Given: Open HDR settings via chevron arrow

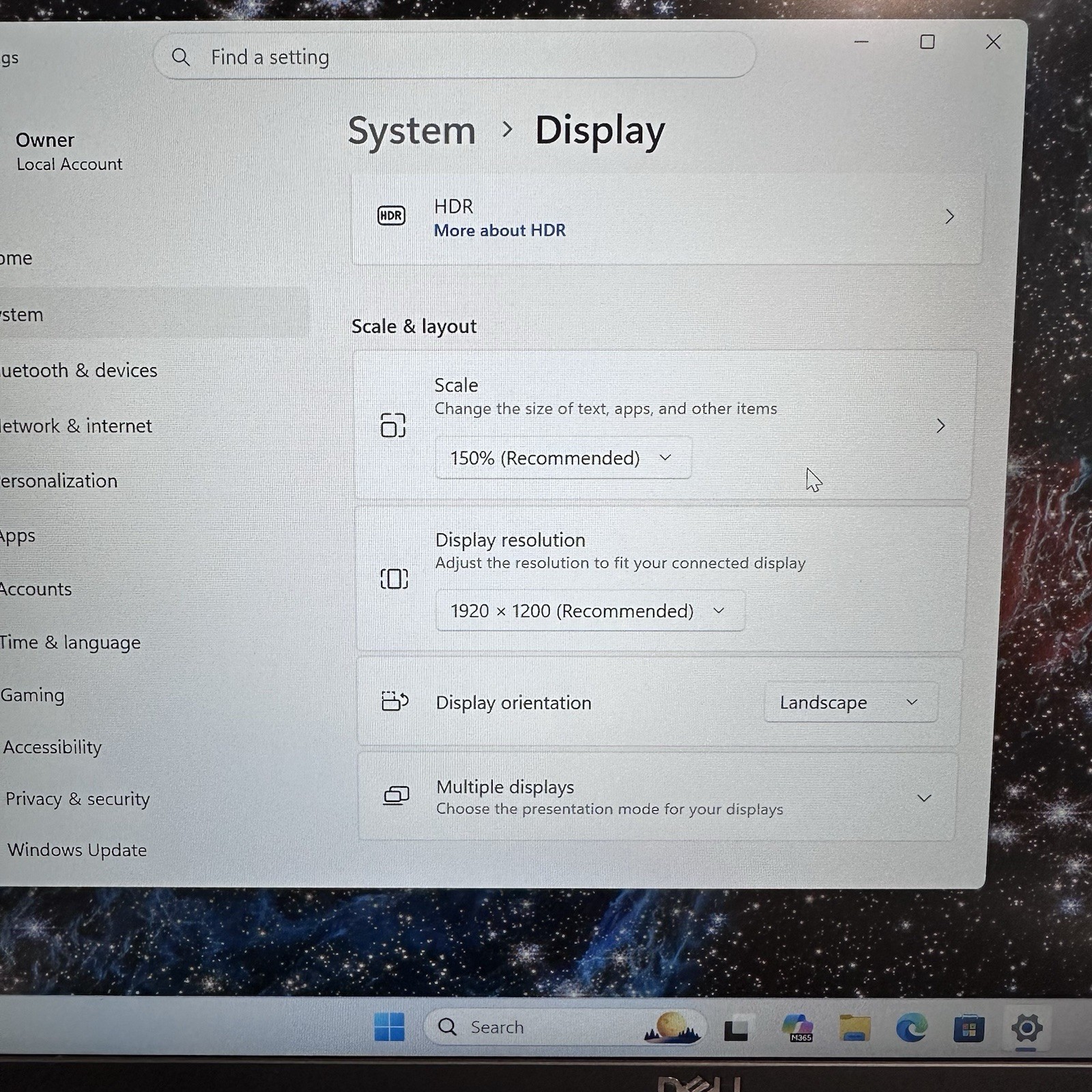Looking at the screenshot, I should pos(949,217).
